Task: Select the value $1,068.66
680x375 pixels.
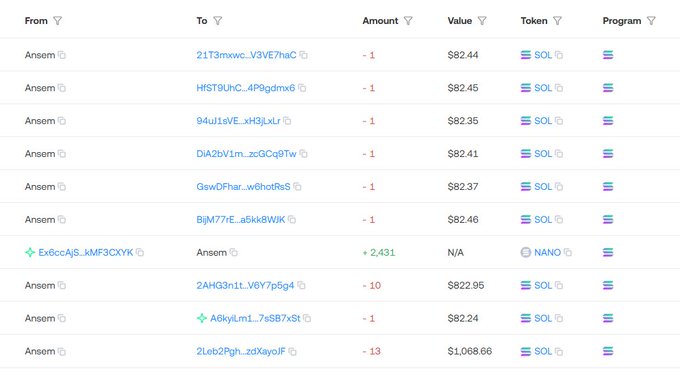Action: (470, 351)
